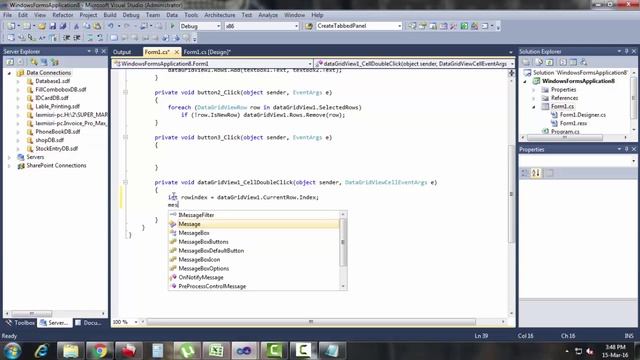The width and height of the screenshot is (640, 360).
Task: Click the Find in Files icon
Action: point(309,26)
